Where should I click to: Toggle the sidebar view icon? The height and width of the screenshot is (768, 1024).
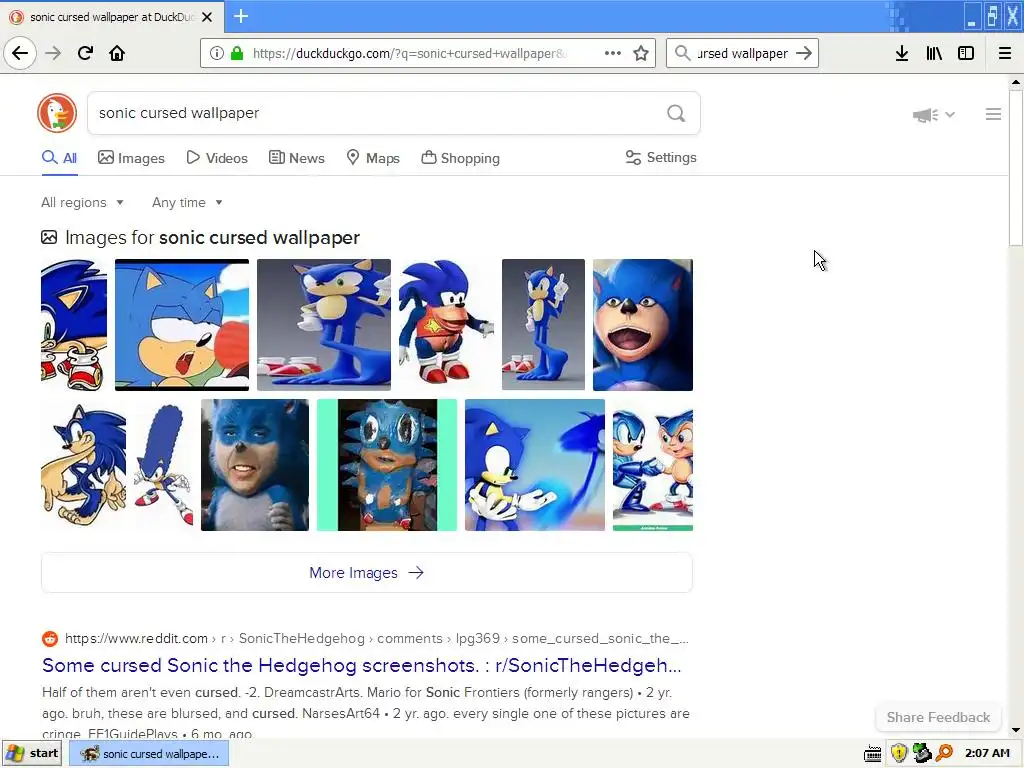[x=966, y=53]
